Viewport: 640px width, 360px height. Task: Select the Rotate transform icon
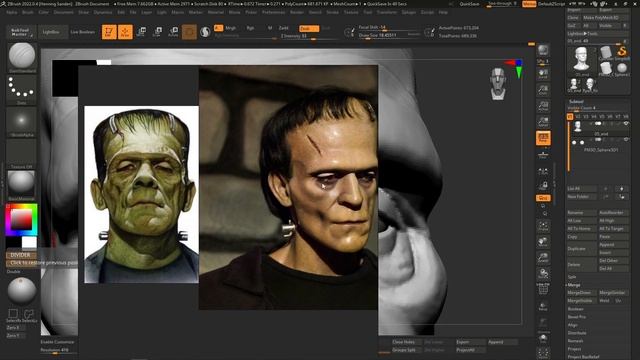tap(173, 32)
